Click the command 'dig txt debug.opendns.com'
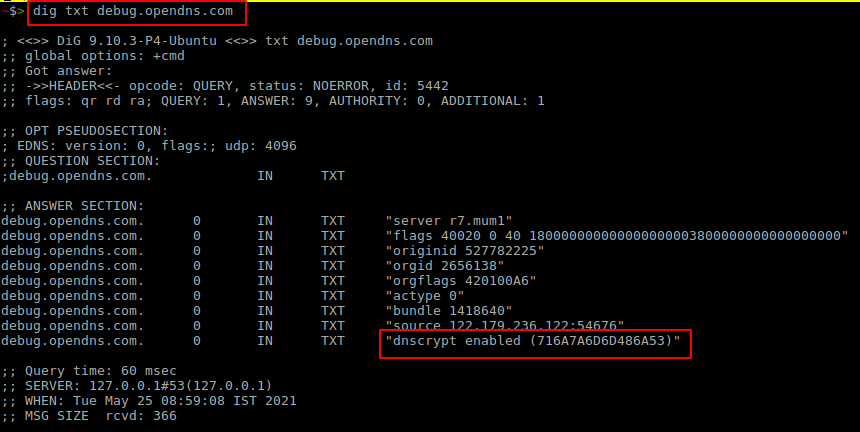Screen dimensions: 860x432 point(133,11)
